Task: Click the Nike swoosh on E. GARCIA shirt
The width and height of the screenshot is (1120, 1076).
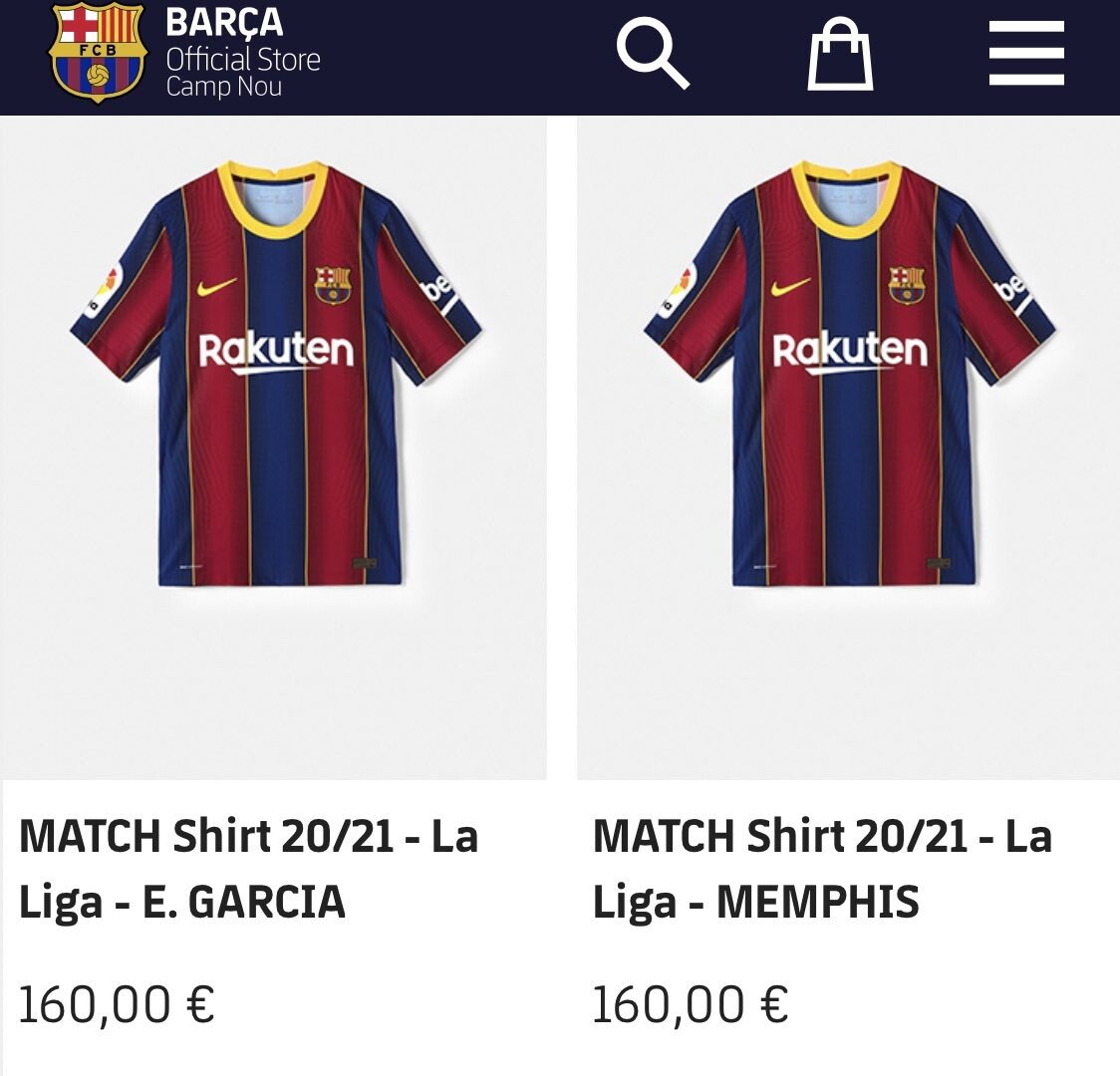Action: click(218, 287)
